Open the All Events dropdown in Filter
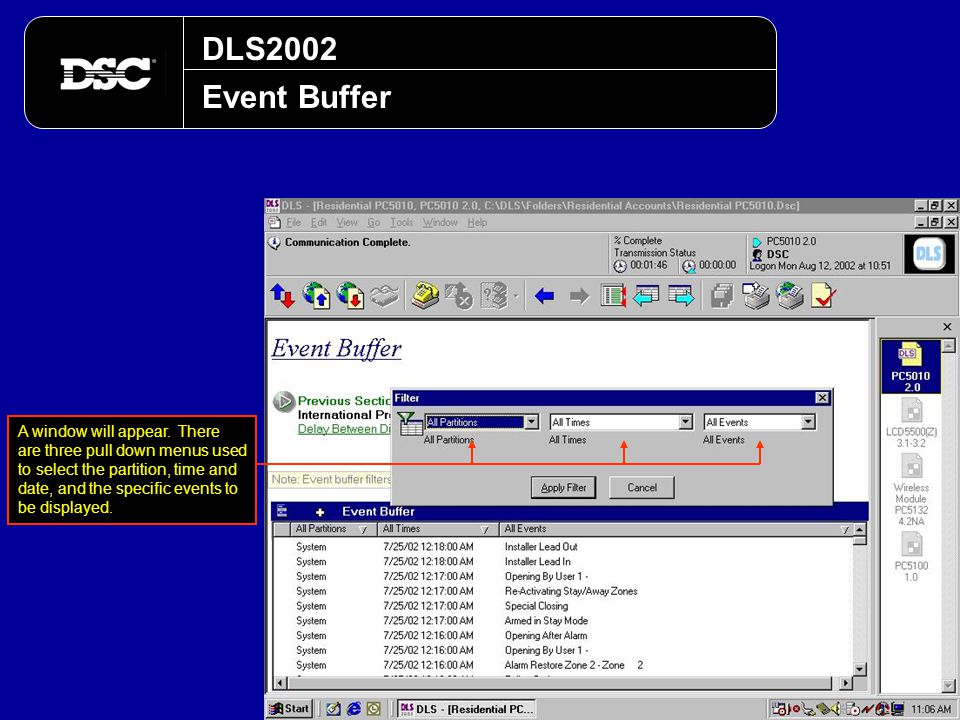Screen dimensions: 960x720 tap(808, 422)
